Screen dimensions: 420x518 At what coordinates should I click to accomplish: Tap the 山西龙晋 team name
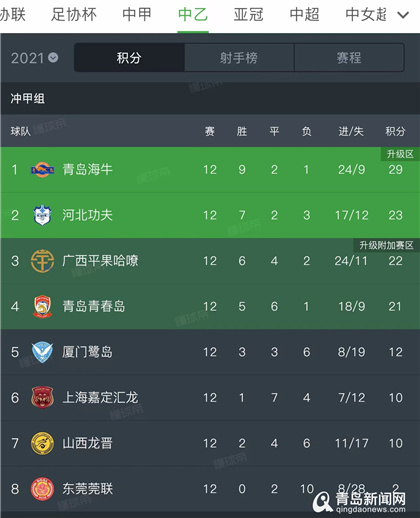[88, 443]
